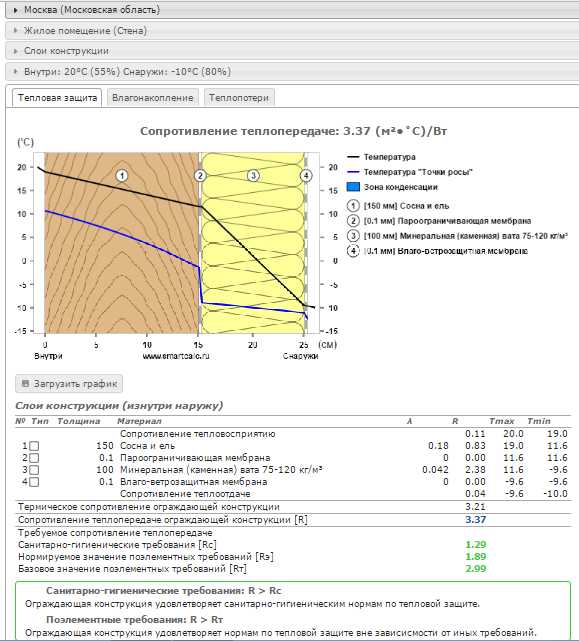Click legend circle 3 for Минеральная вата
This screenshot has width=579, height=641.
click(353, 236)
